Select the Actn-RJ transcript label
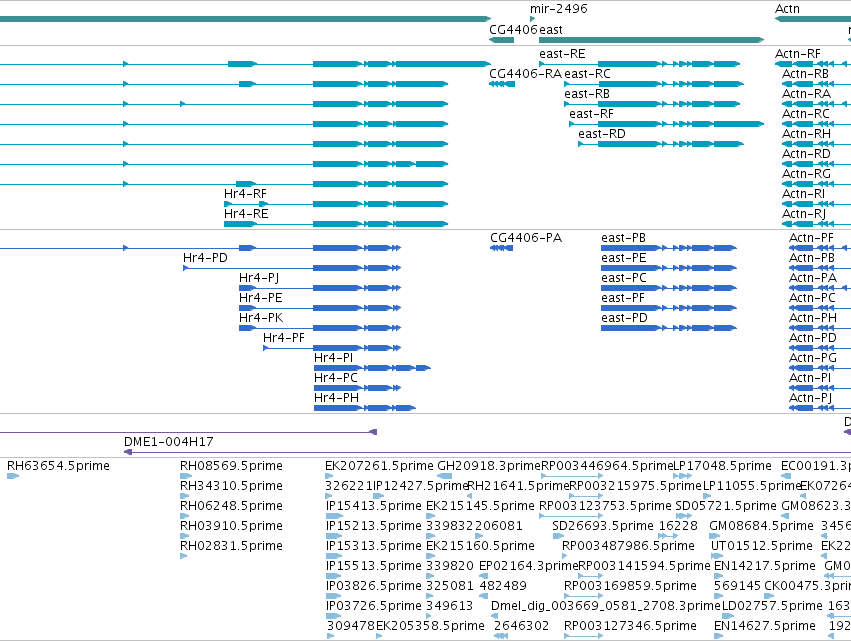Image resolution: width=851 pixels, height=641 pixels. tap(804, 214)
